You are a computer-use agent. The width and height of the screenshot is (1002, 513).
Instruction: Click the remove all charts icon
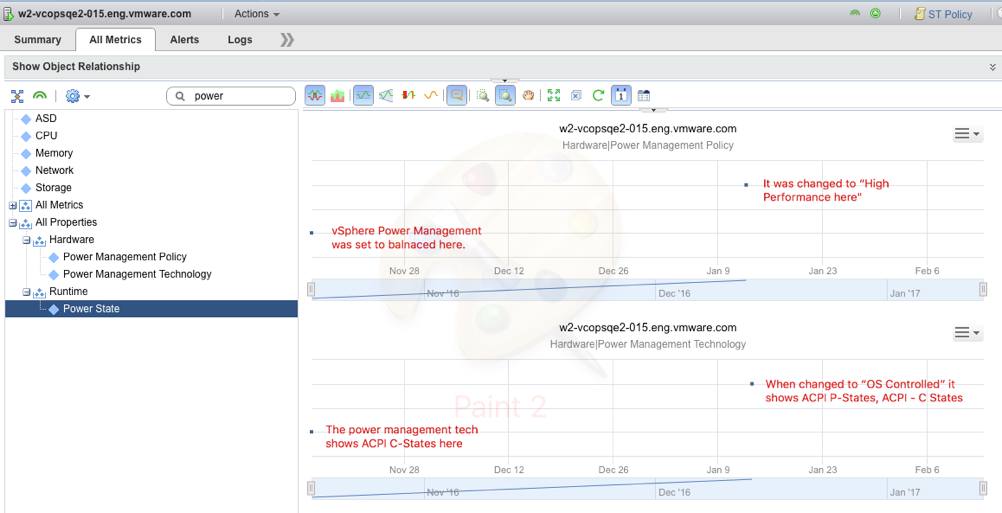tap(576, 96)
